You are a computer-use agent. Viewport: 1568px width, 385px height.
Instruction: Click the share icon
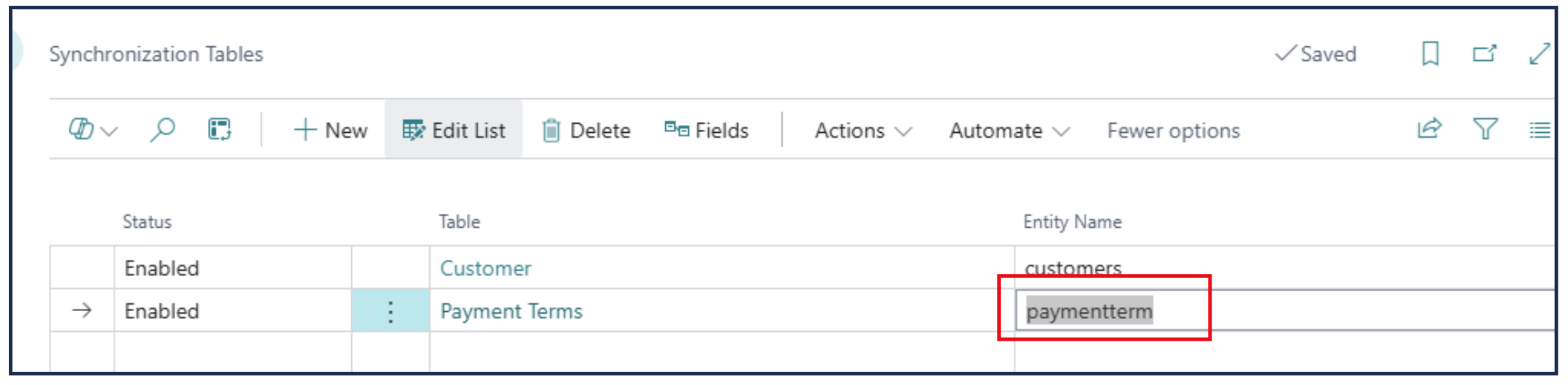[1429, 130]
